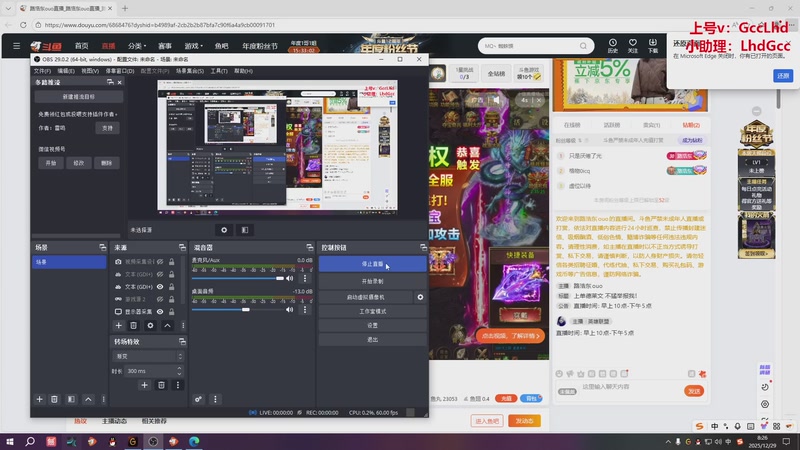Image resolution: width=800 pixels, height=450 pixels.
Task: Focus the Douyu header search field
Action: click(x=529, y=46)
